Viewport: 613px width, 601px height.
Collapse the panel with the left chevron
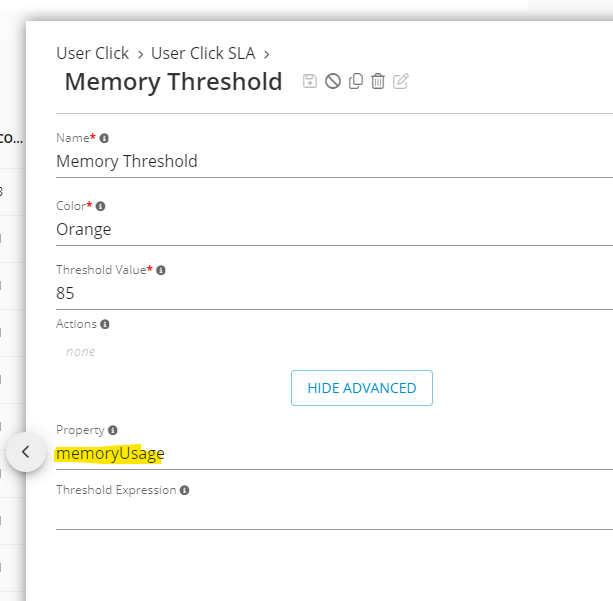pyautogui.click(x=26, y=451)
